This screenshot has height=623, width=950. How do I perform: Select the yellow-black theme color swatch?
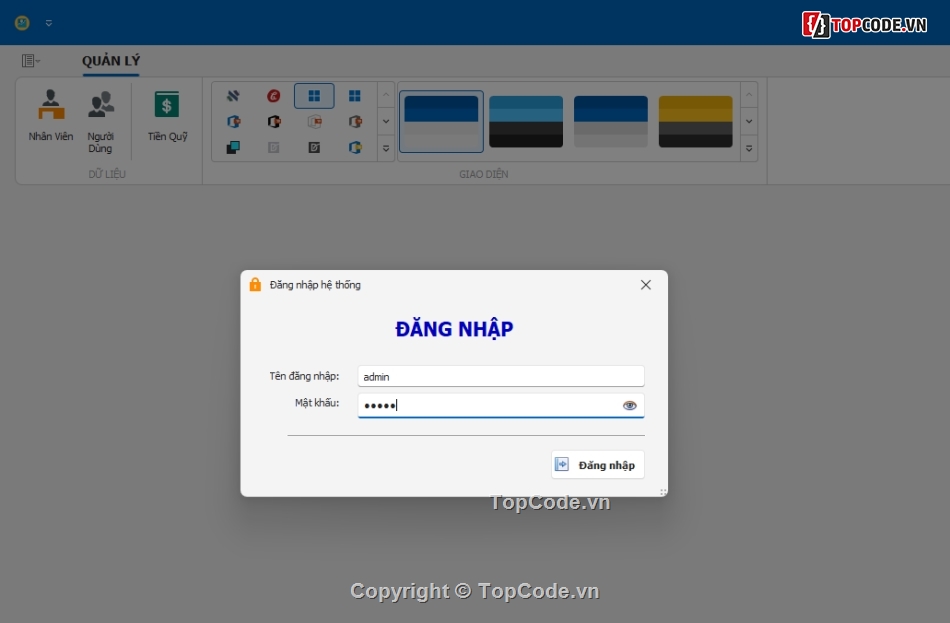tap(698, 122)
